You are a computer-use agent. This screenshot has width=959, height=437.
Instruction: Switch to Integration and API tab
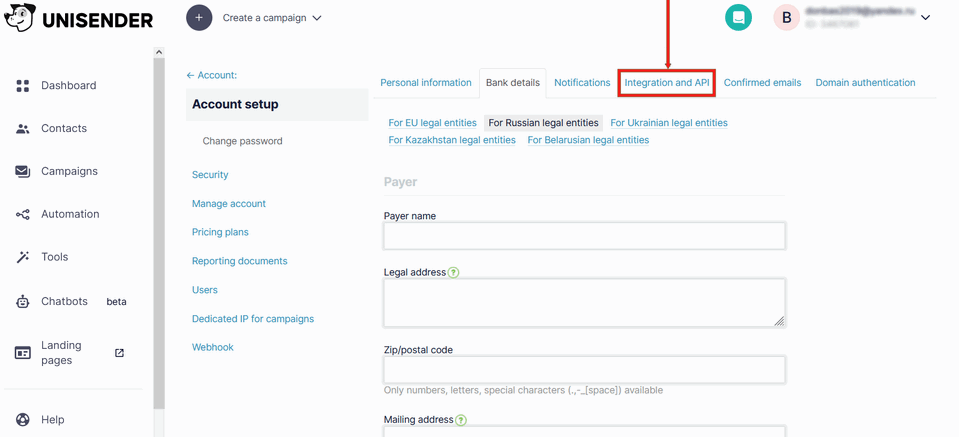click(667, 83)
